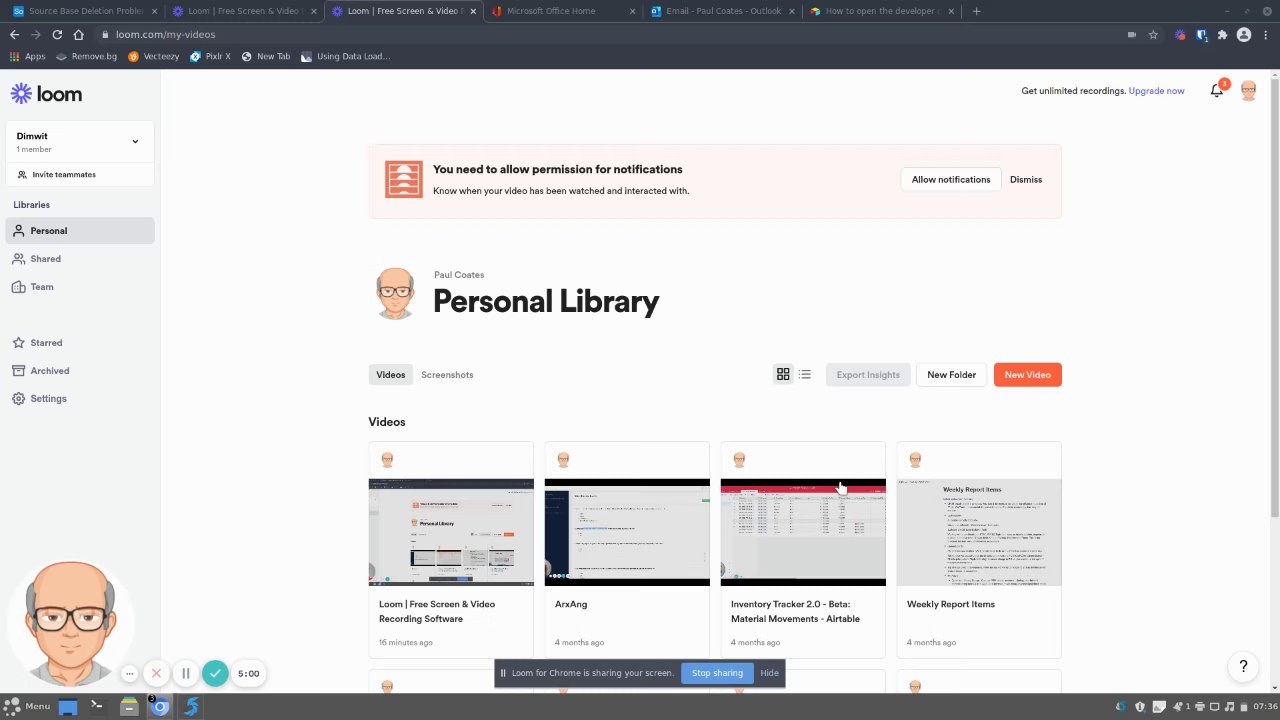
Task: Open the Weekly Report Items thumbnail
Action: tap(979, 532)
